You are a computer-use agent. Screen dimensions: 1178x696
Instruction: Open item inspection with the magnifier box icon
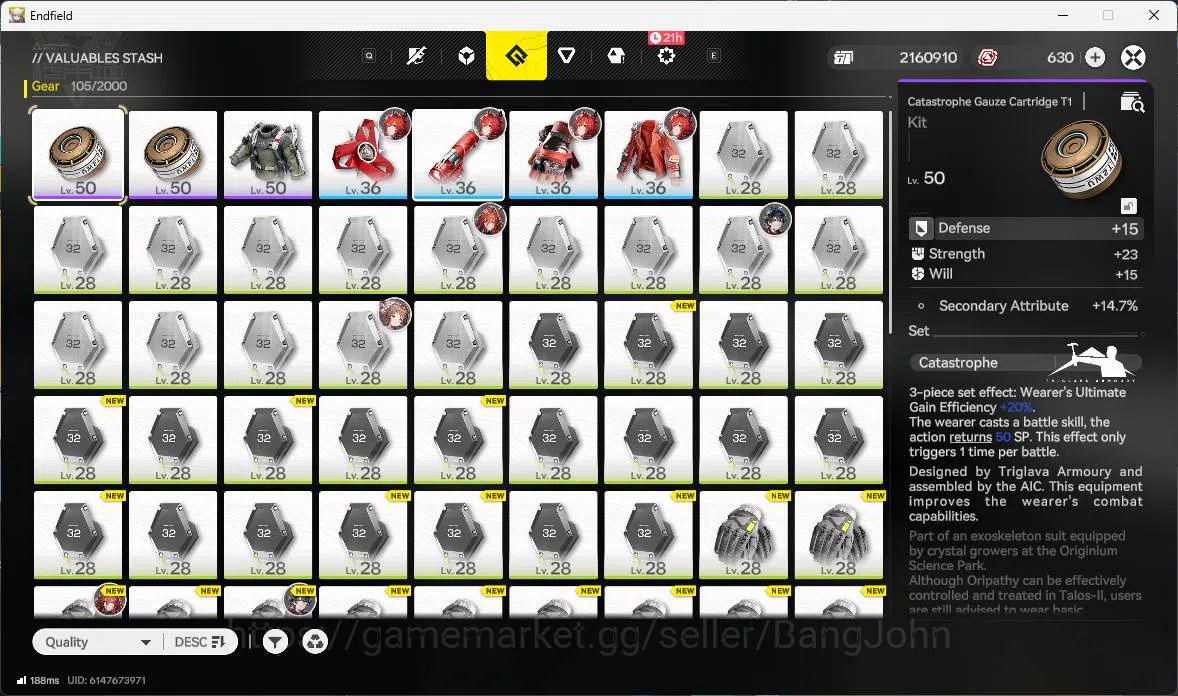tap(1131, 101)
